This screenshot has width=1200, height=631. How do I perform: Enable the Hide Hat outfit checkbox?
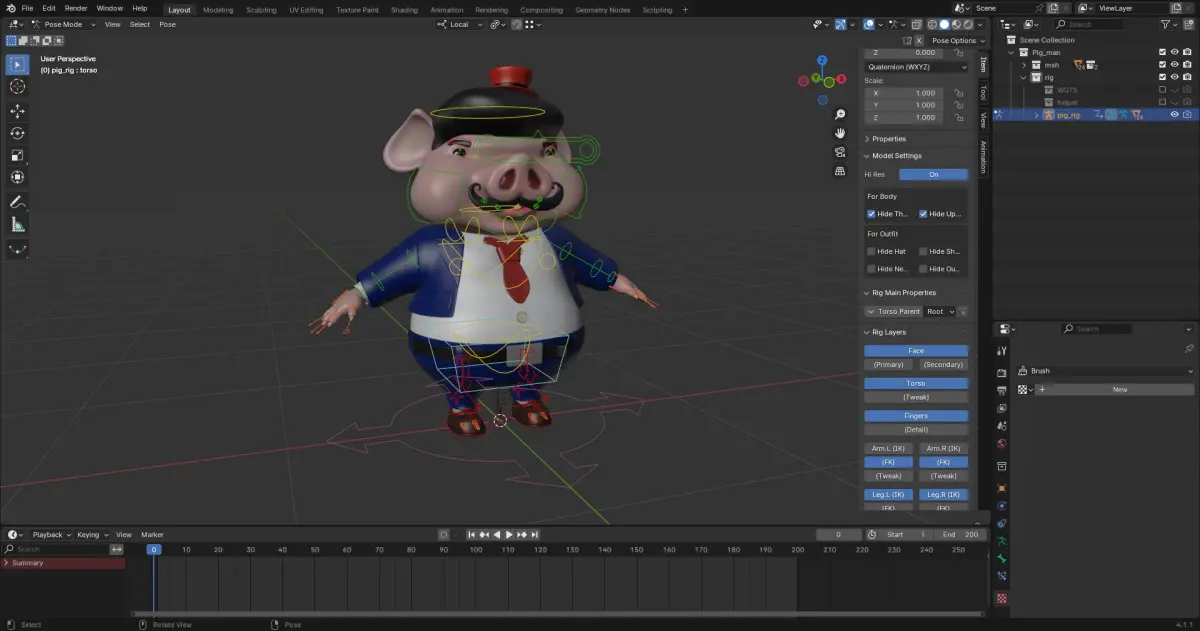point(871,251)
